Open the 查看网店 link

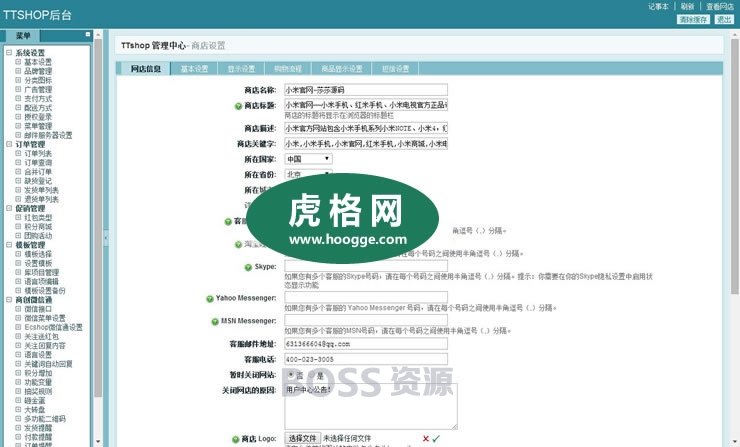[720, 7]
